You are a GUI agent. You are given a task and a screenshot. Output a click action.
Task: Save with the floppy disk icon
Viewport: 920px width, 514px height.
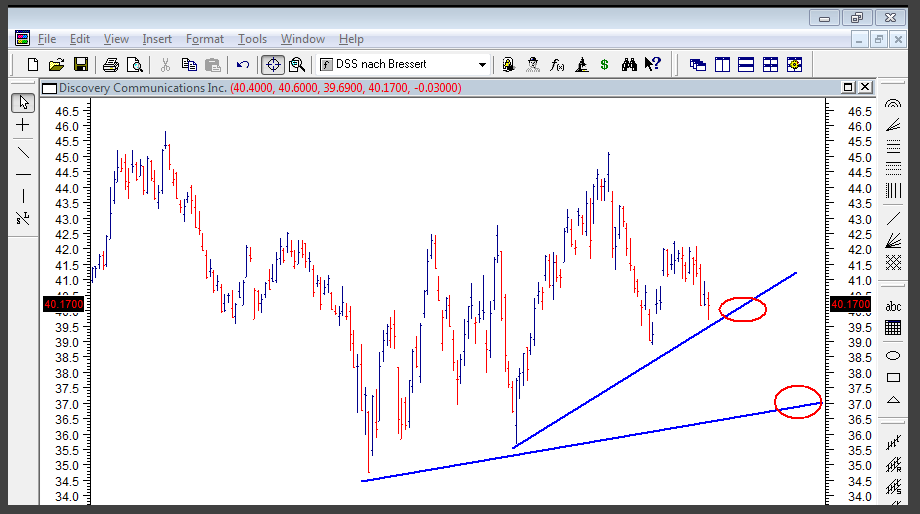click(x=80, y=65)
